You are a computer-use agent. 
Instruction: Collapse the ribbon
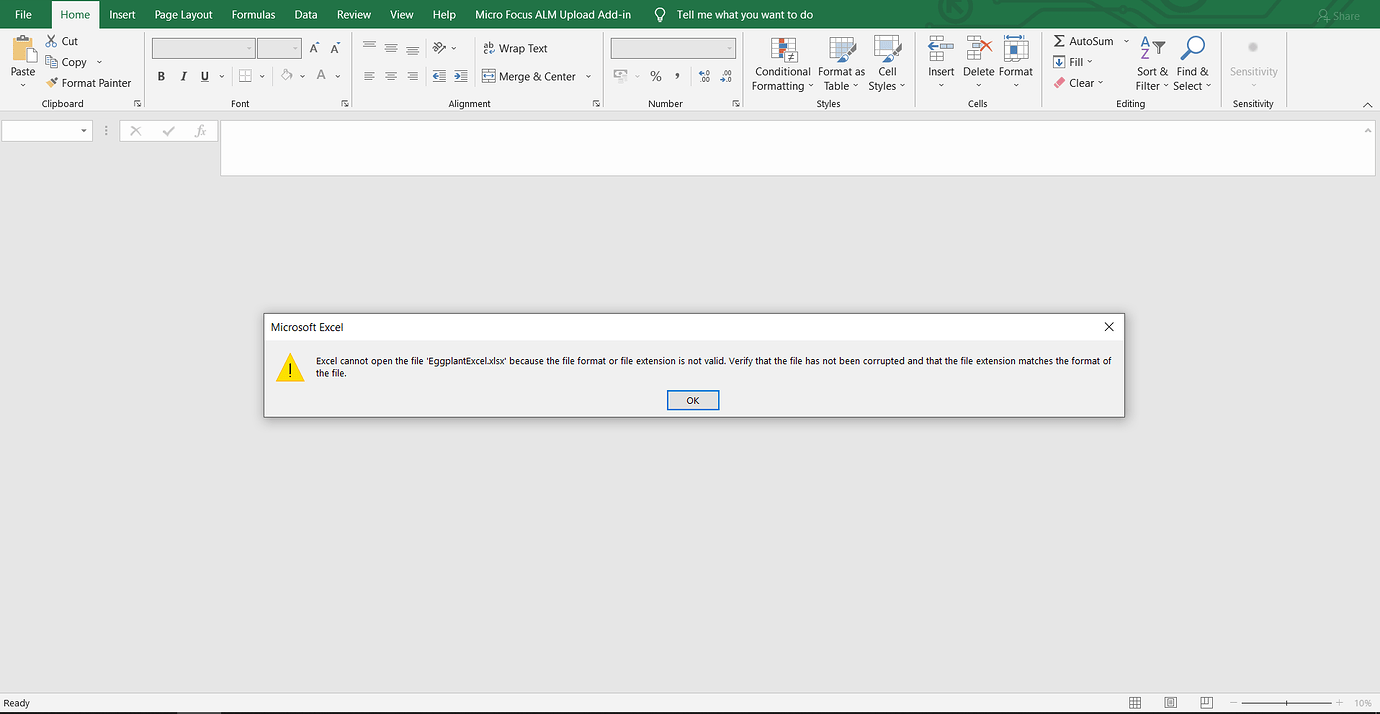tap(1367, 104)
